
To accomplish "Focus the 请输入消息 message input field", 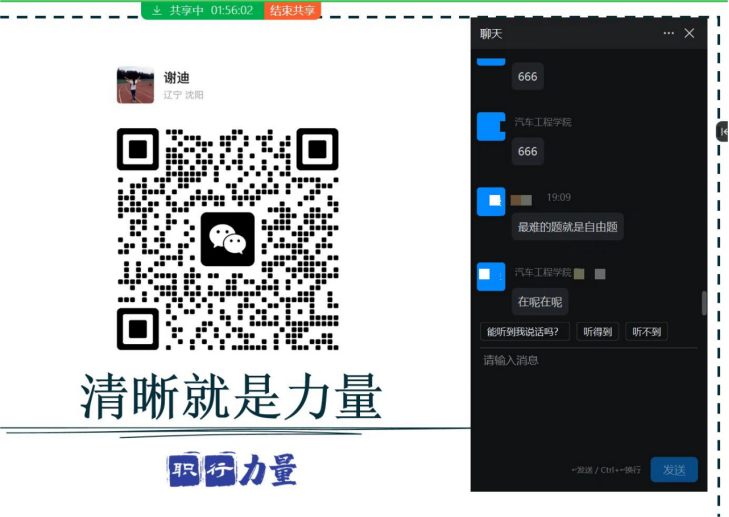I will (589, 400).
